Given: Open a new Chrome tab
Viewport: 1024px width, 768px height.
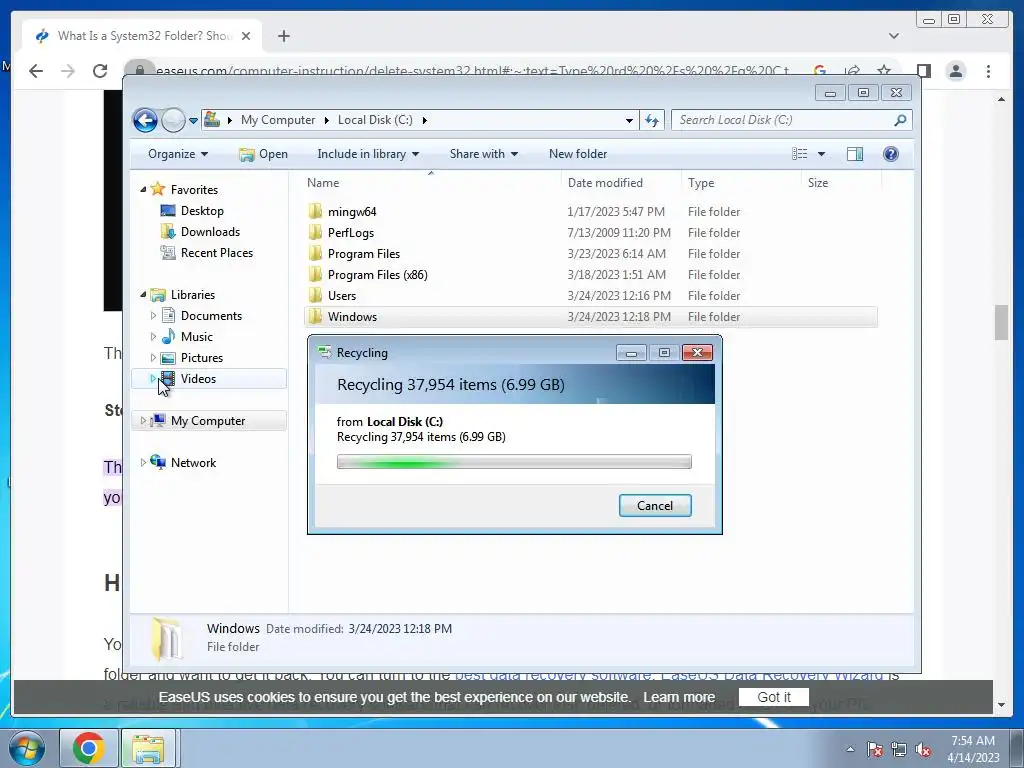Looking at the screenshot, I should coord(283,36).
